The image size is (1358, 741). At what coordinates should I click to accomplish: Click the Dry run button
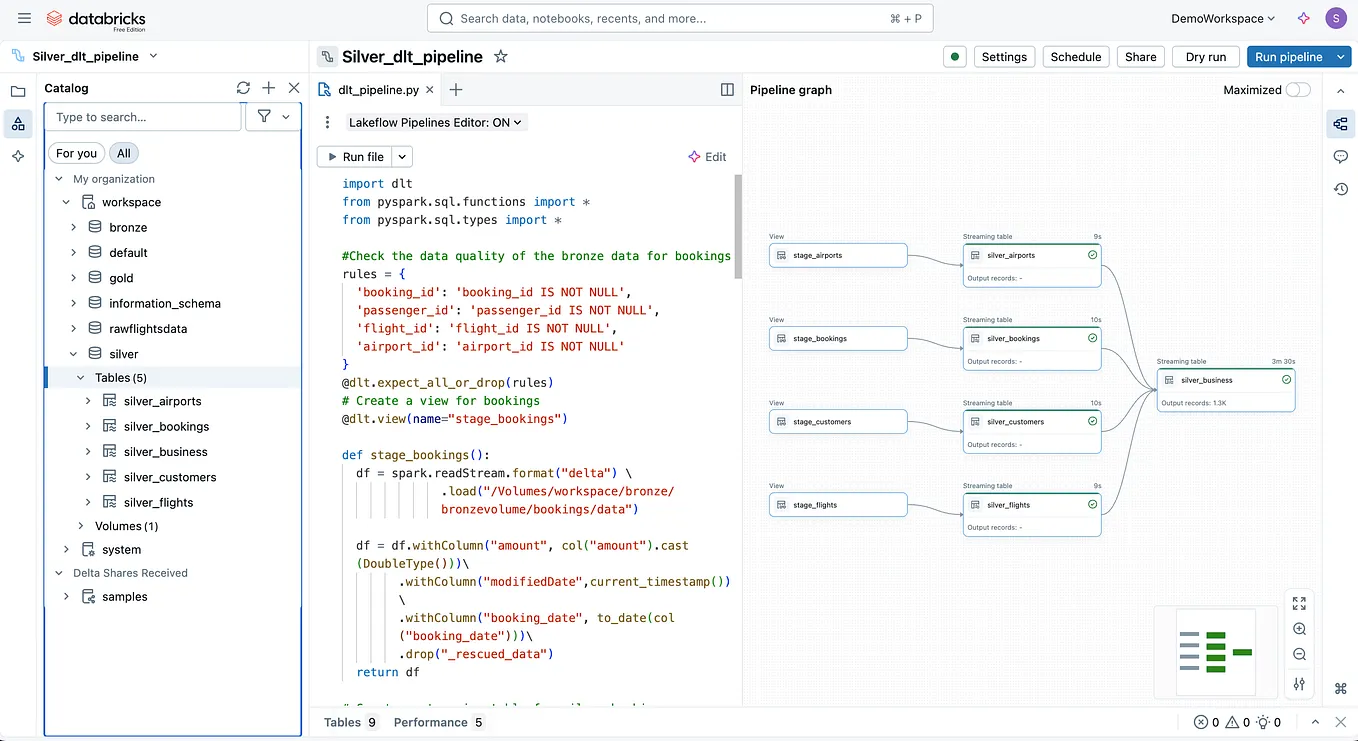click(1205, 57)
